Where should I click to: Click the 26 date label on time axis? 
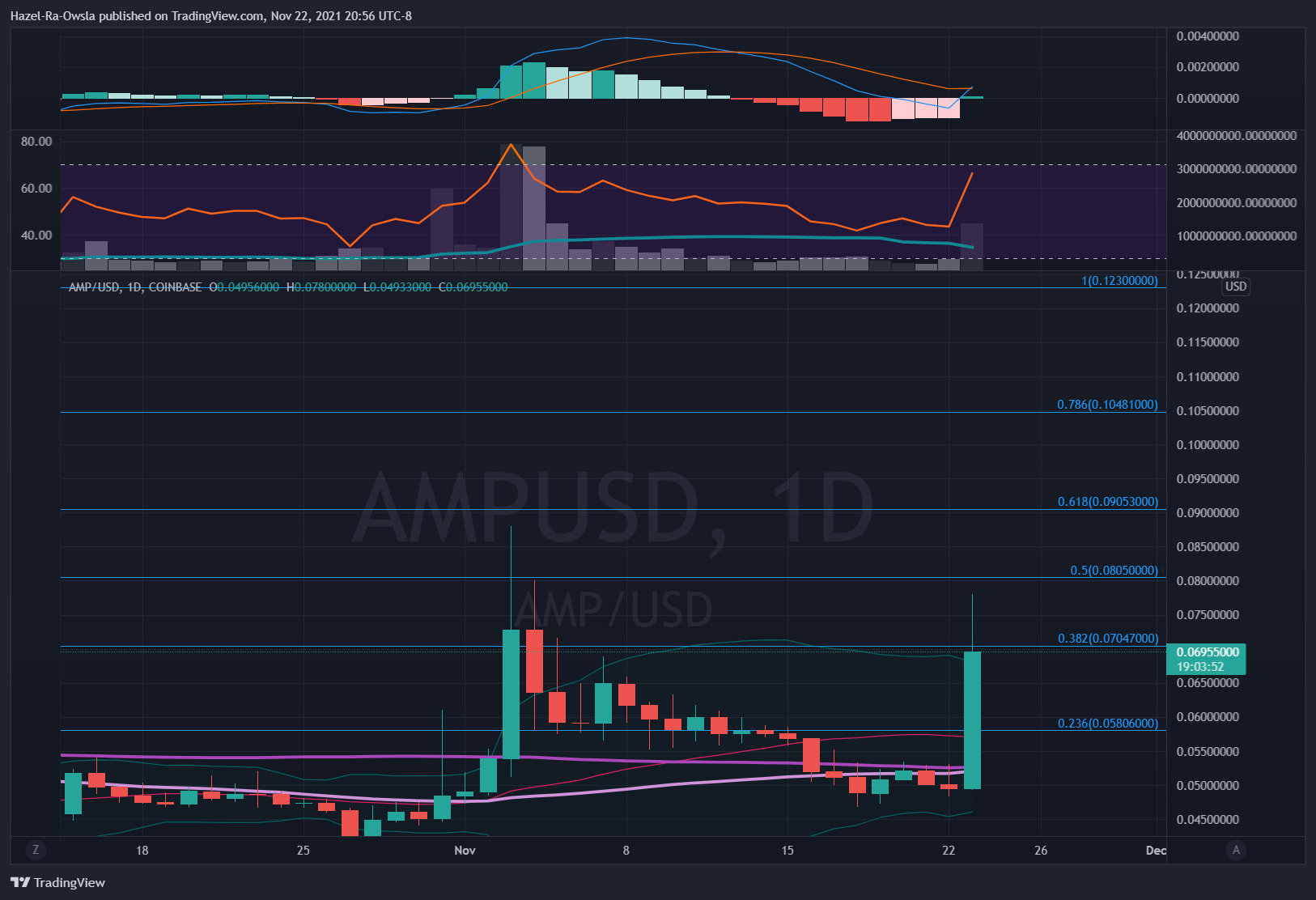click(1041, 850)
